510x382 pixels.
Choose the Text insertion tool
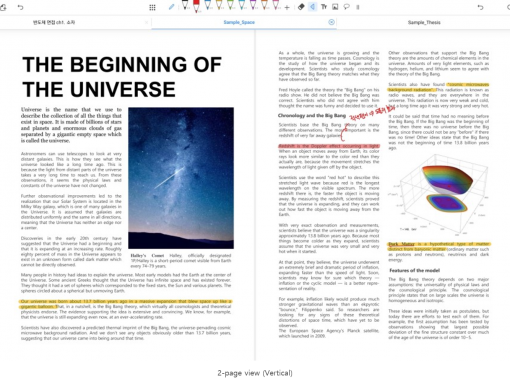pyautogui.click(x=324, y=7)
